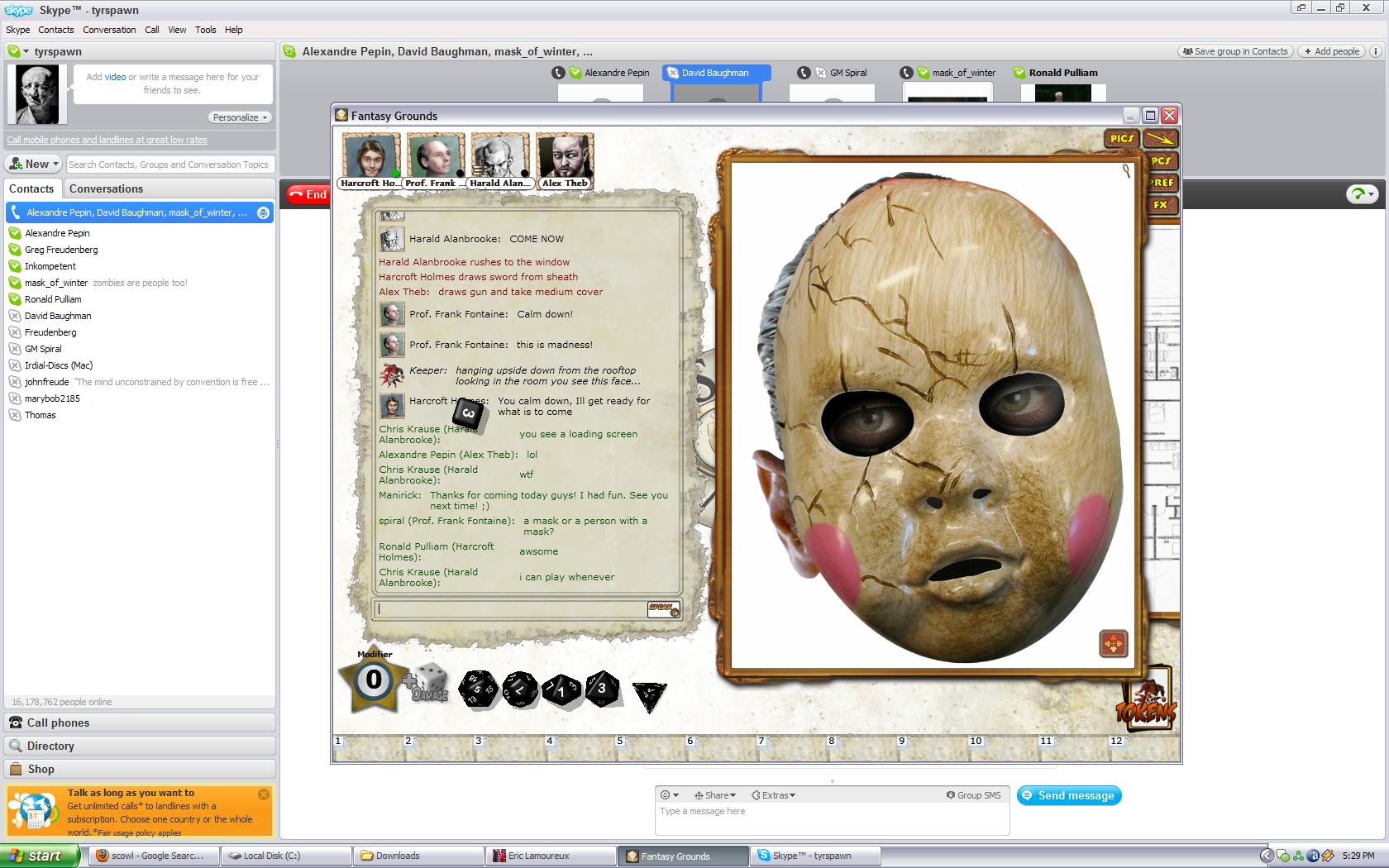The width and height of the screenshot is (1389, 868).
Task: Open call mobile phones and landlines link
Action: point(107,140)
